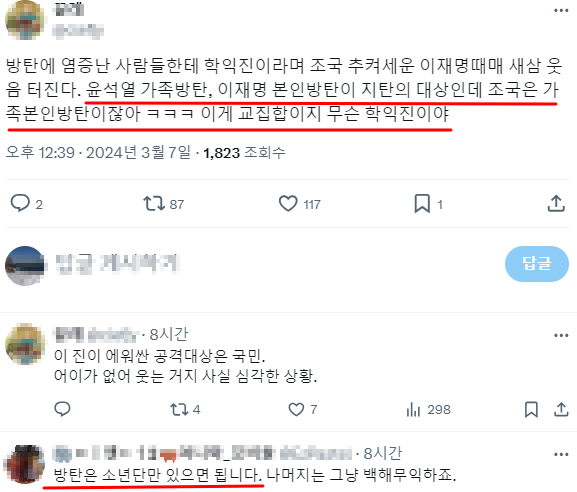Image resolution: width=577 pixels, height=492 pixels.
Task: Reply to the first comment via bubble icon
Action: [62, 409]
